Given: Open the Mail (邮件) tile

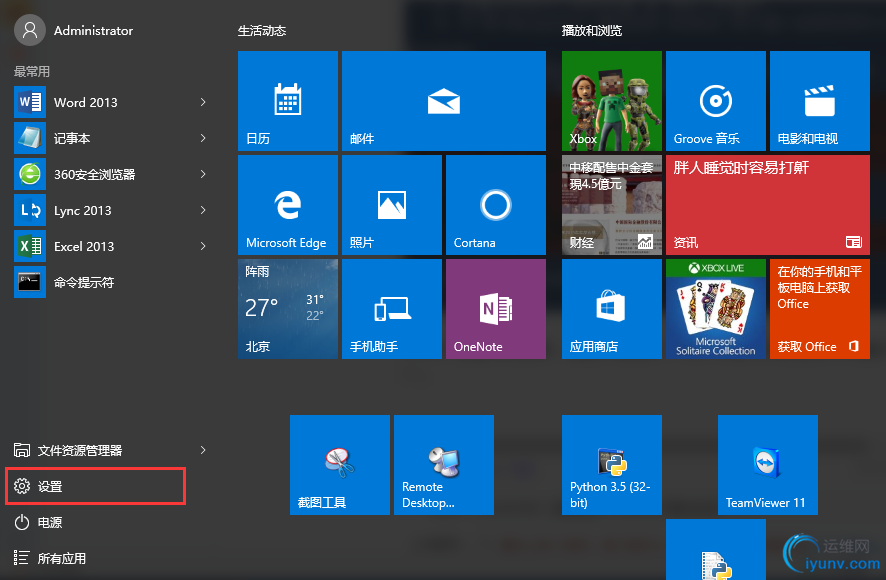Looking at the screenshot, I should point(444,101).
